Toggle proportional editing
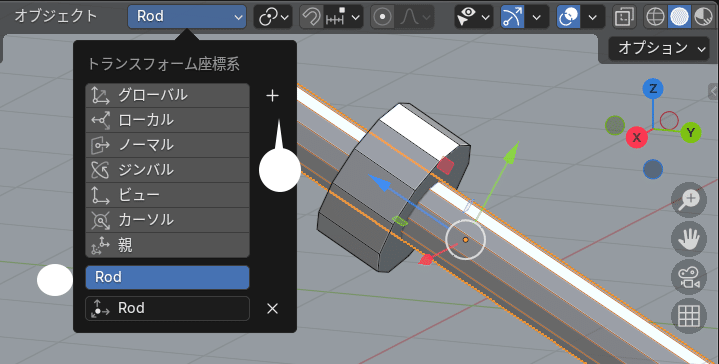The image size is (719, 364). click(x=382, y=17)
